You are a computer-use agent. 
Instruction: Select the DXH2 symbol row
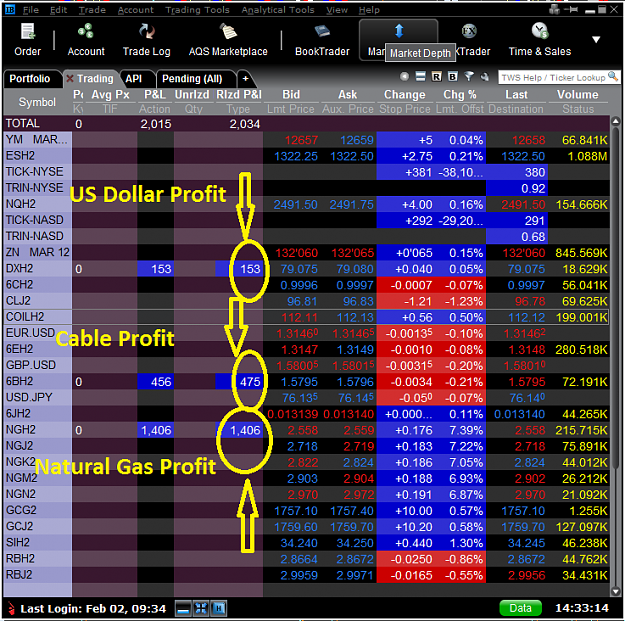click(306, 269)
